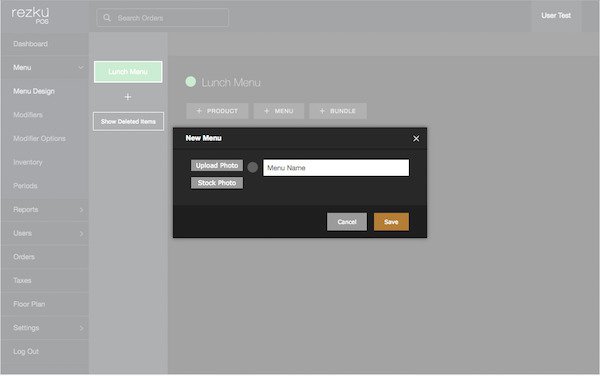Viewport: 600px width, 376px height.
Task: Click Show Deleted Items button
Action: [x=128, y=122]
